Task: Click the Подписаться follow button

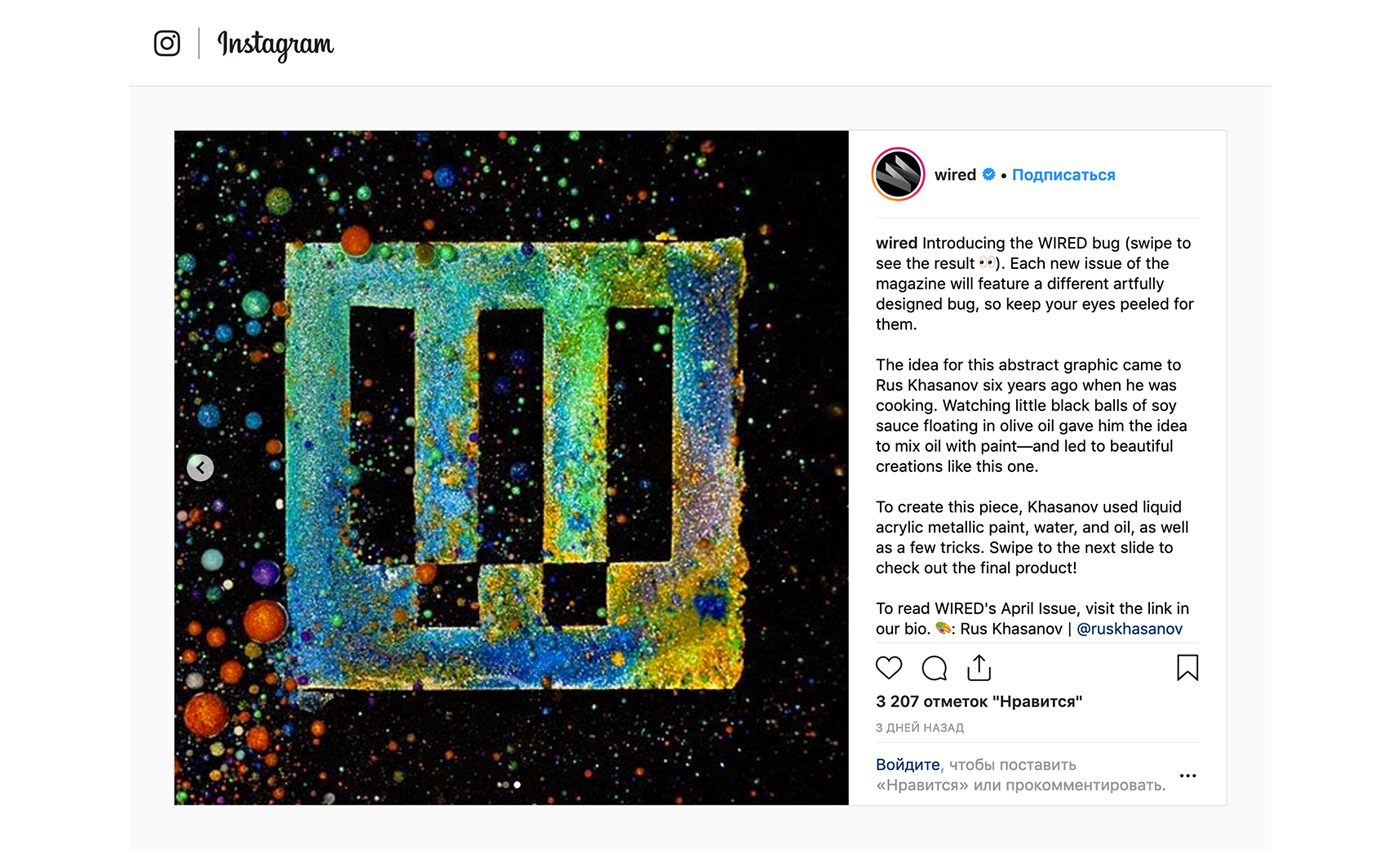Action: coord(1063,175)
